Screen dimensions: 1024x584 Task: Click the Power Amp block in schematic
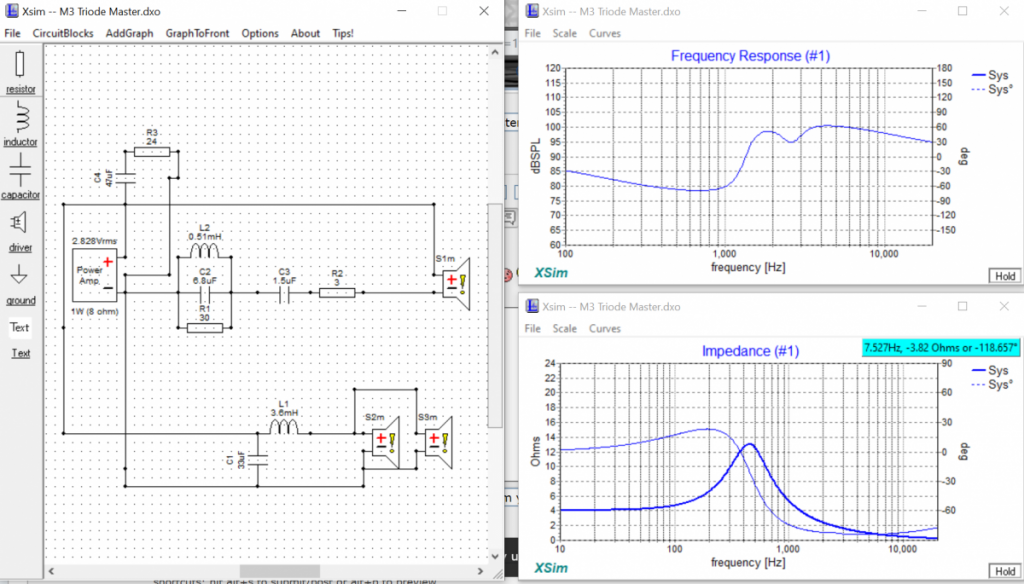[92, 275]
